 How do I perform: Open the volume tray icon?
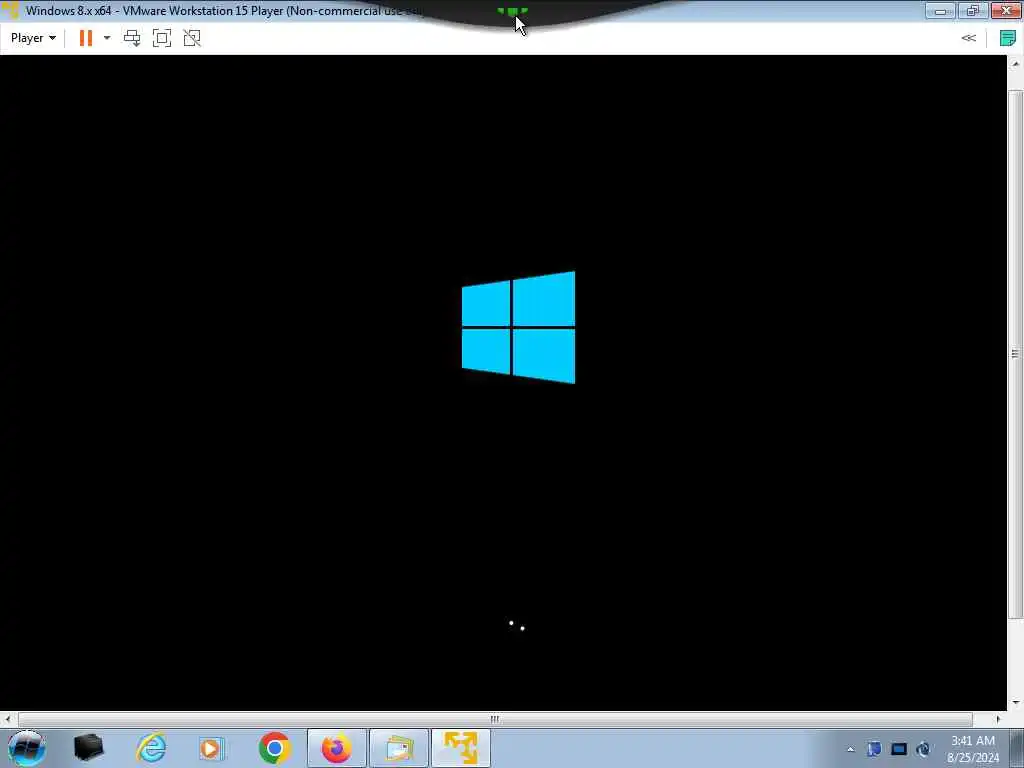click(x=923, y=749)
